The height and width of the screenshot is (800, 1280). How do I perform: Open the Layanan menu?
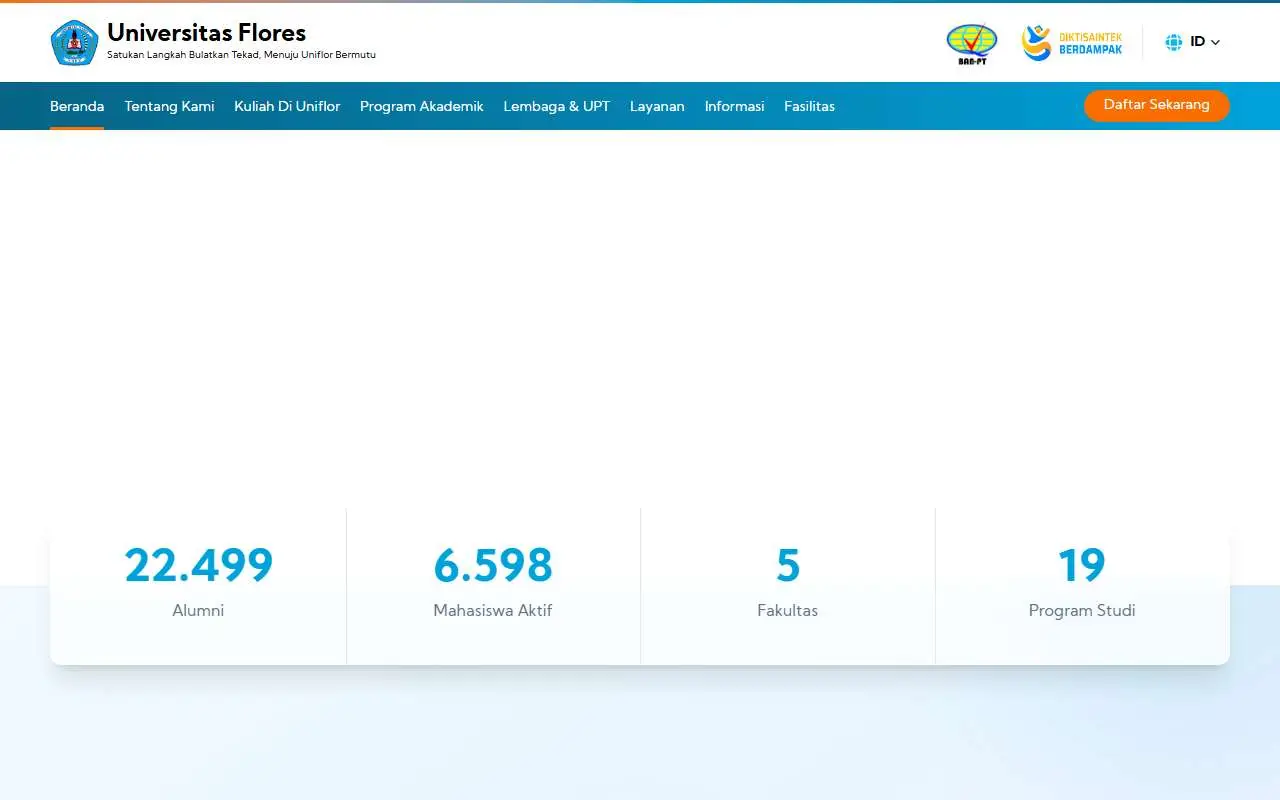[x=657, y=106]
